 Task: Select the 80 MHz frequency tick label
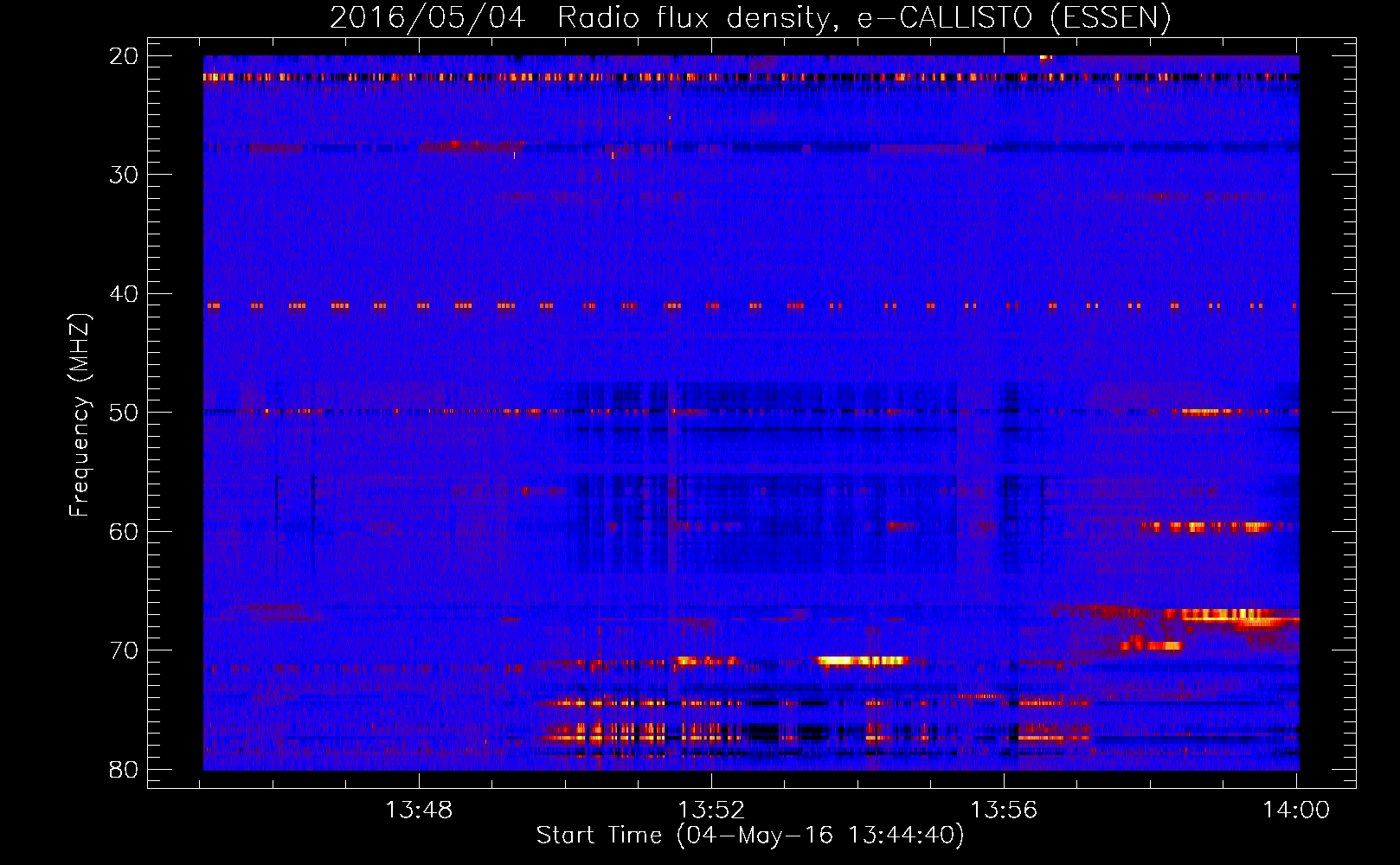click(x=124, y=769)
